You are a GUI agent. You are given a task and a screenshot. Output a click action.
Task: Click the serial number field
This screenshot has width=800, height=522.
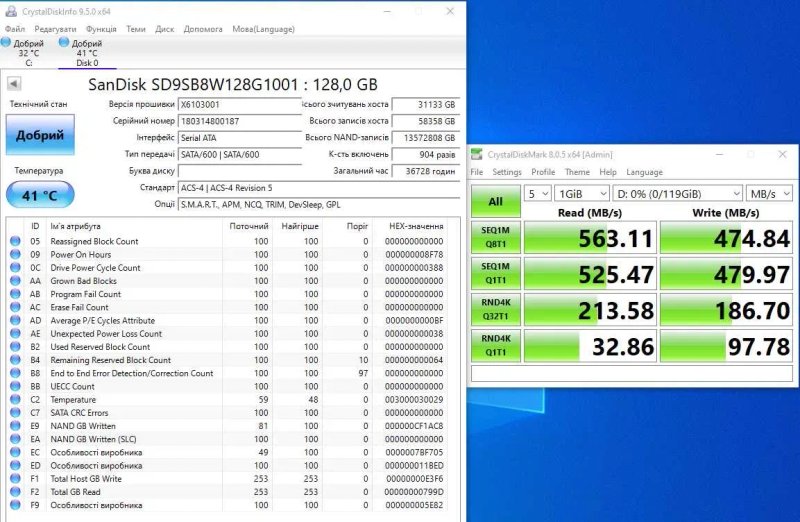(239, 121)
